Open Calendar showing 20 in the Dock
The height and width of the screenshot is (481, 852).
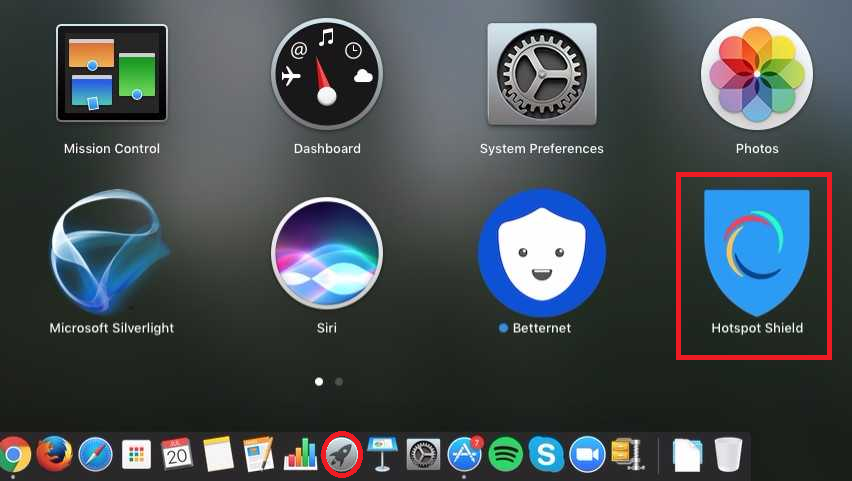pos(177,454)
